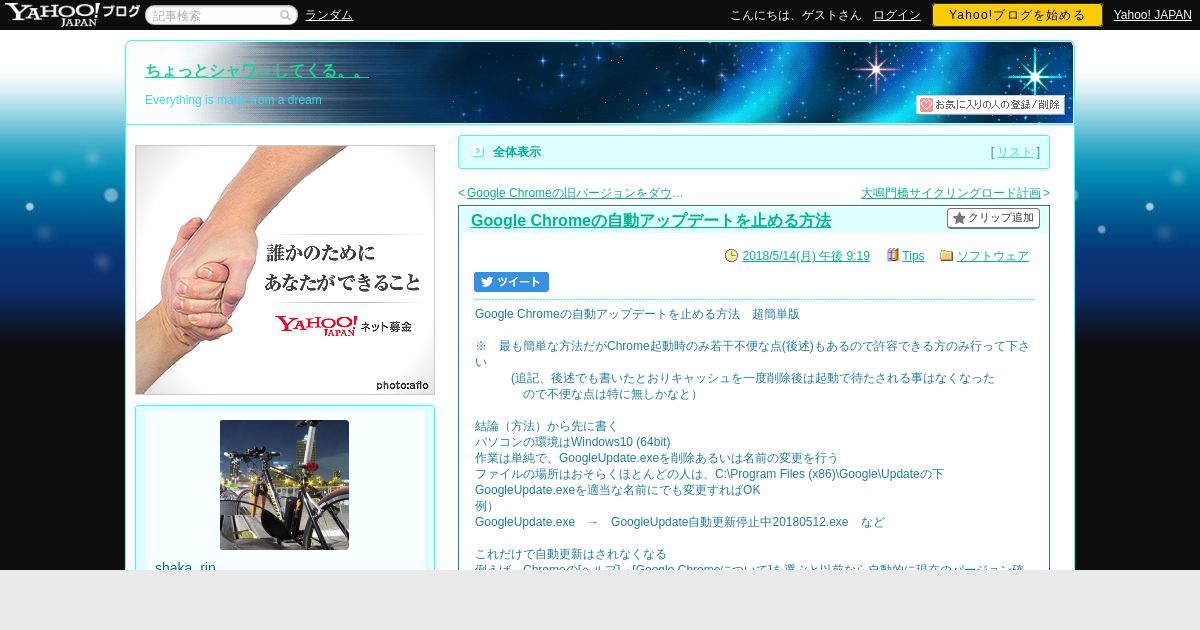Screen dimensions: 1200x630
Task: Open blog title ちょっとシャワーしてくる
Action: point(257,71)
